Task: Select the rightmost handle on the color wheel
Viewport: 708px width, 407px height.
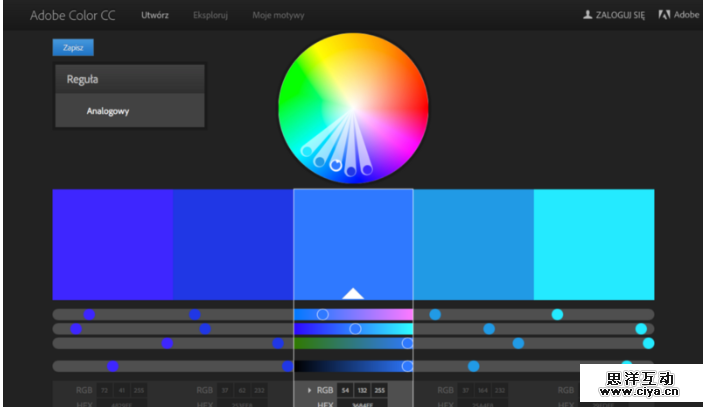Action: [367, 170]
